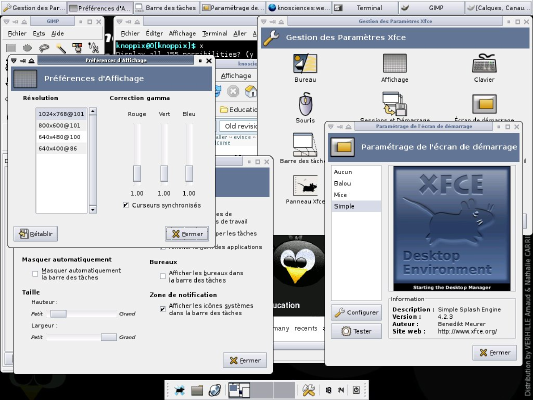
Task: Open window menu arrow of Terminal window
Action: 119,21
